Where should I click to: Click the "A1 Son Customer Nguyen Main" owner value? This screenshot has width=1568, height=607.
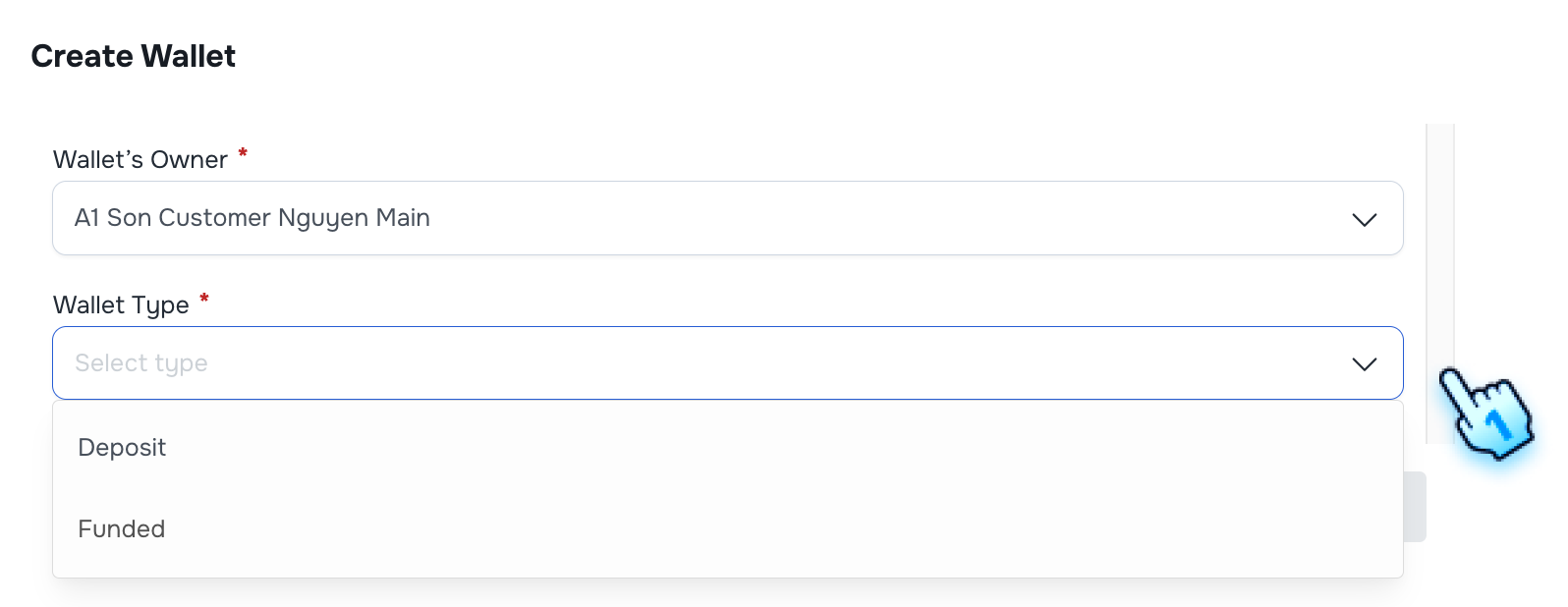click(252, 217)
